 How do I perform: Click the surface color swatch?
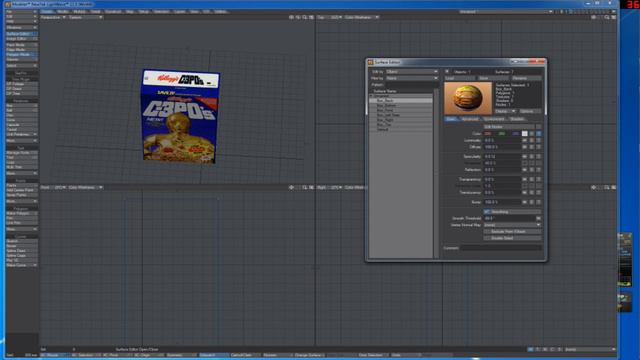524,134
